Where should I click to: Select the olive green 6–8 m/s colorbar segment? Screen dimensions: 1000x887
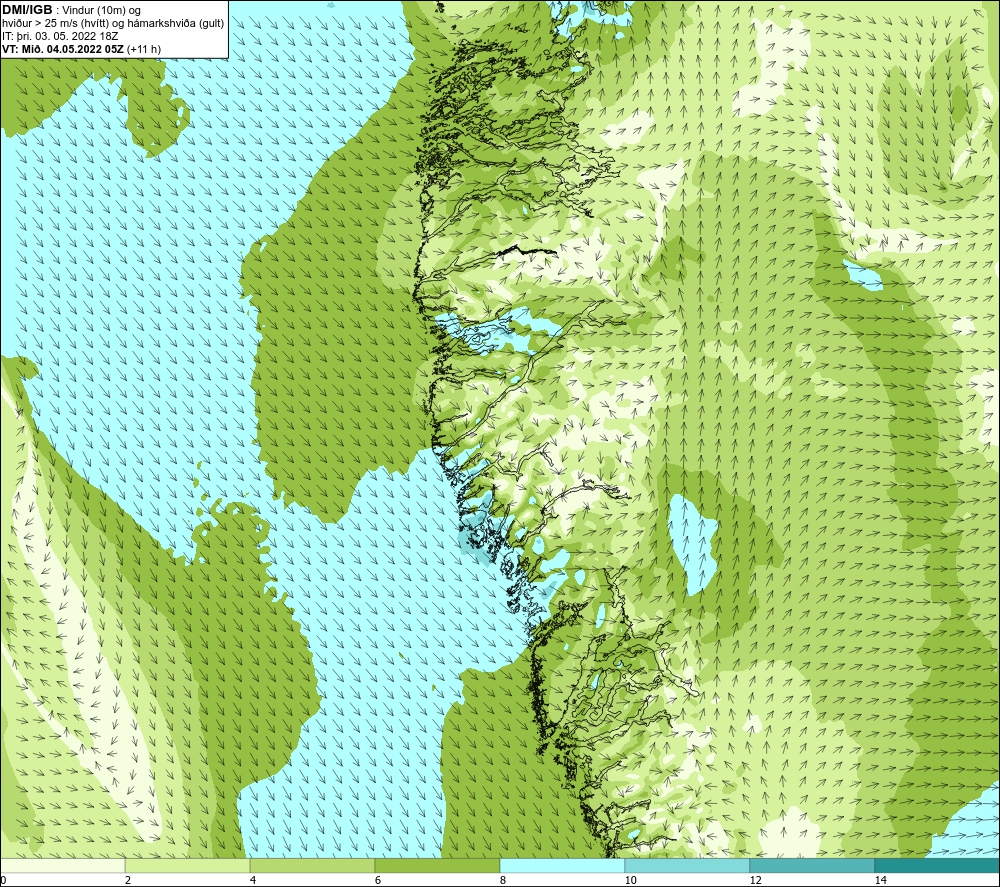[437, 865]
